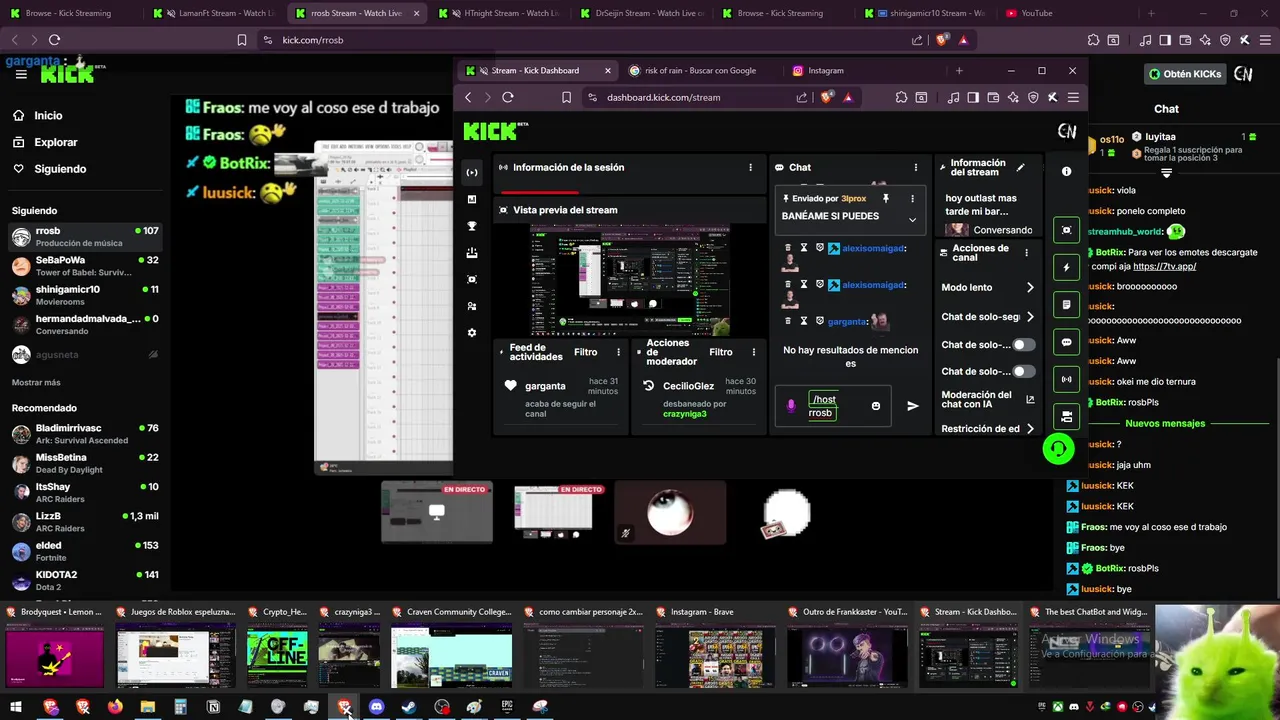
Task: Click the pin icon on the pinned message
Action: pos(885,198)
